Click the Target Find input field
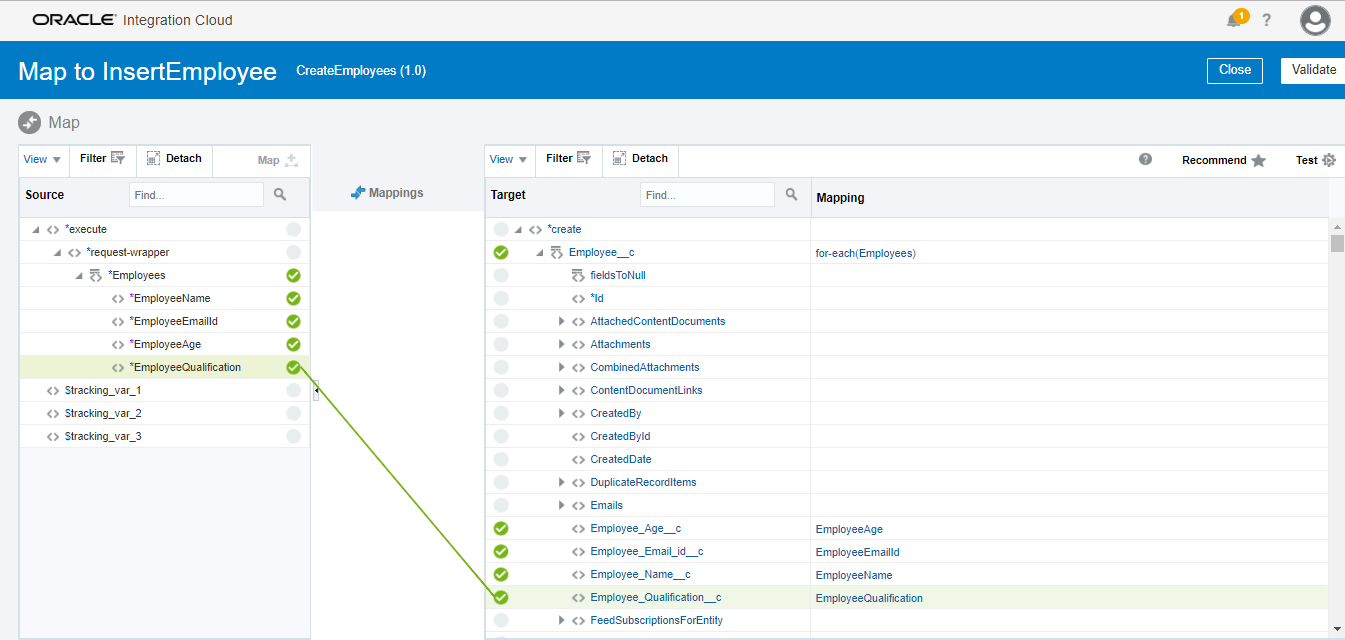 click(707, 195)
